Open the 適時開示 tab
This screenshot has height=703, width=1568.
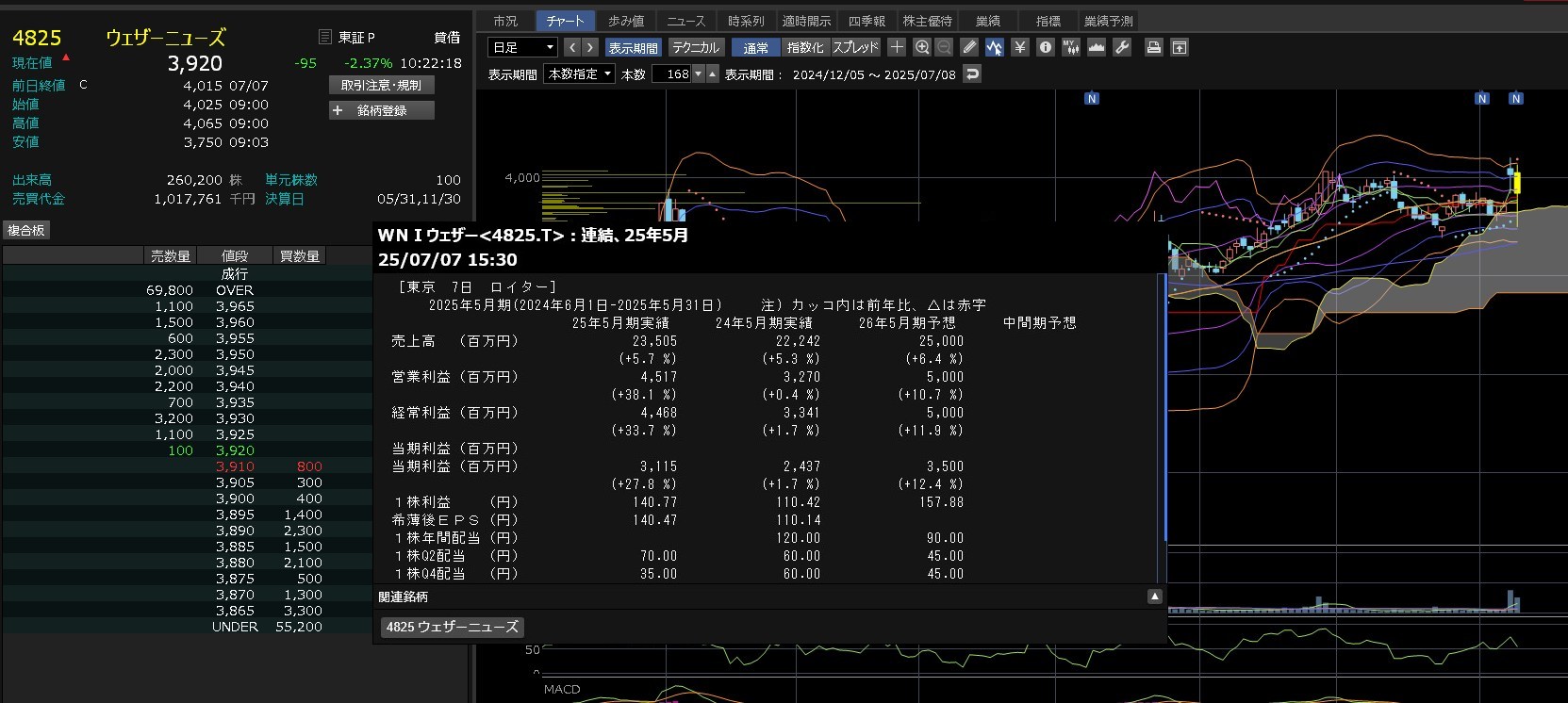(x=807, y=21)
